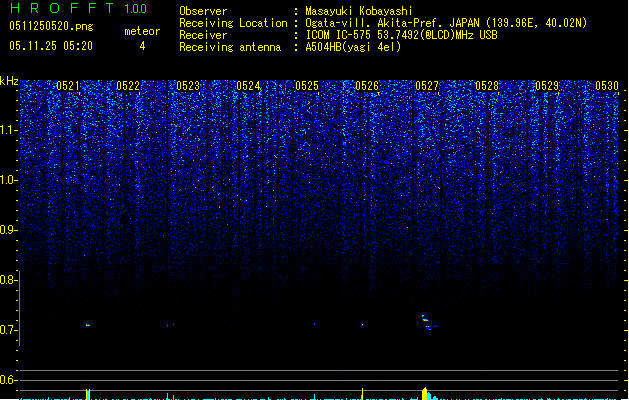Click the small echo spot just before 0526
Screen dimensions: 629x400
pos(362,325)
